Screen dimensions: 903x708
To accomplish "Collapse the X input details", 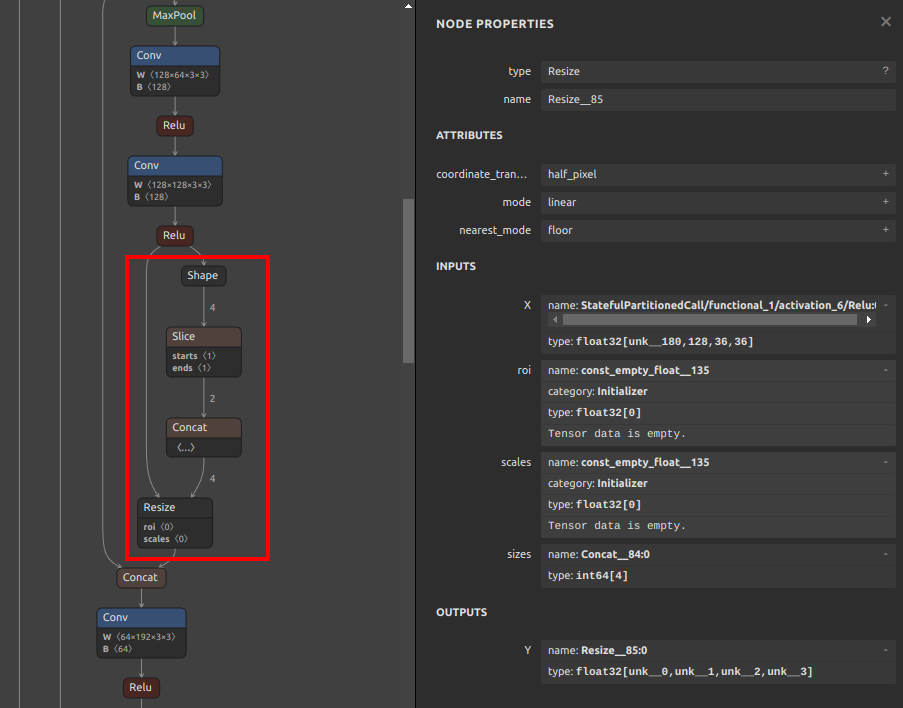I will click(x=886, y=305).
